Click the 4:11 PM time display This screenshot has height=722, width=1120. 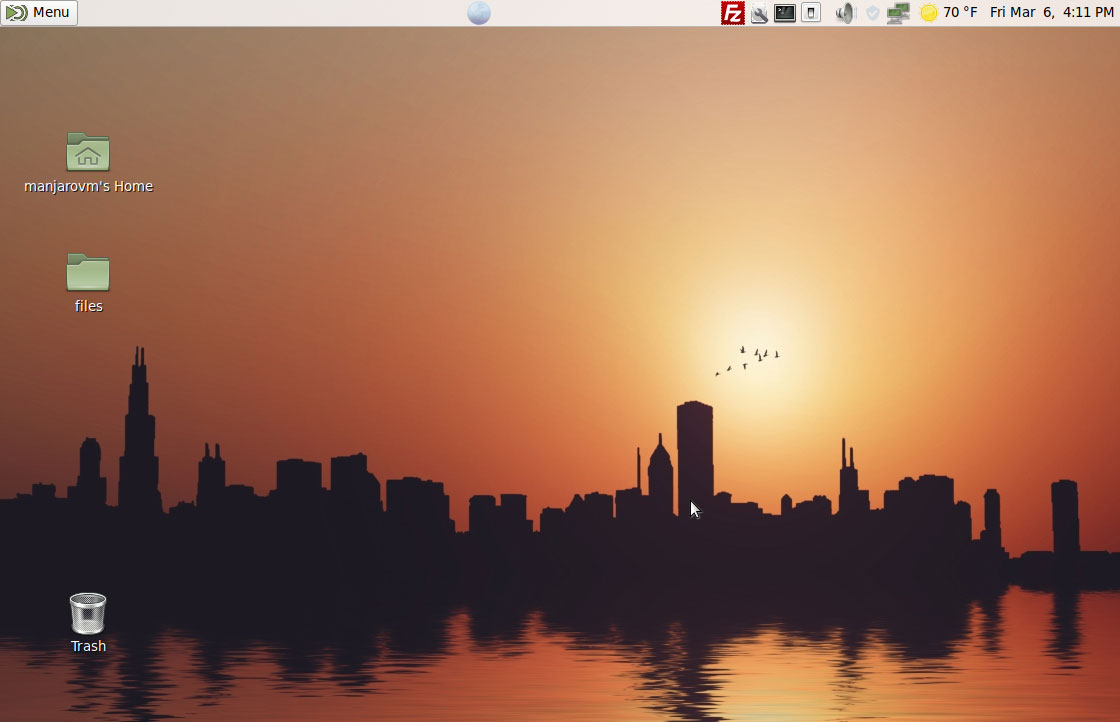pyautogui.click(x=1089, y=13)
